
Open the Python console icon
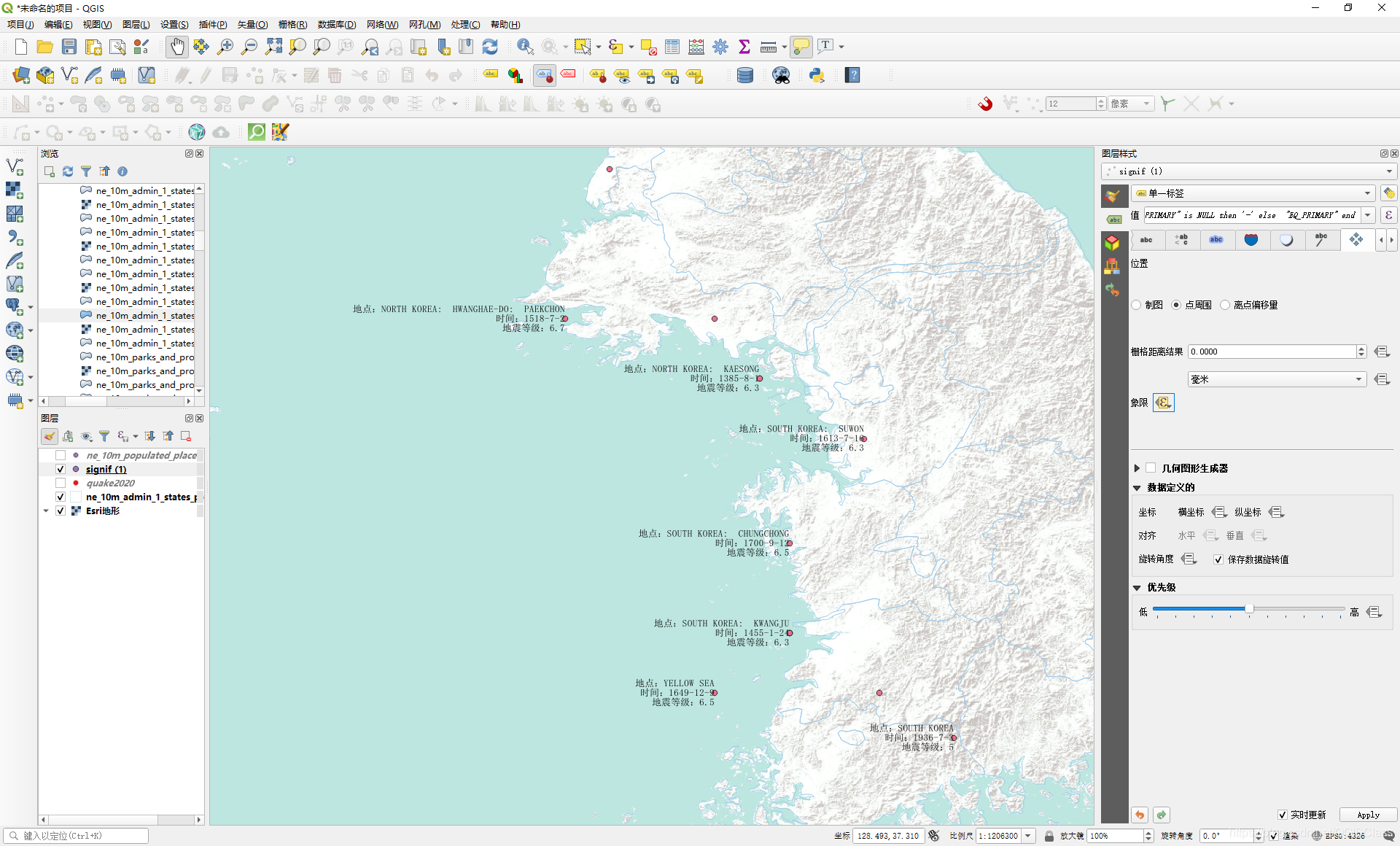click(x=817, y=75)
